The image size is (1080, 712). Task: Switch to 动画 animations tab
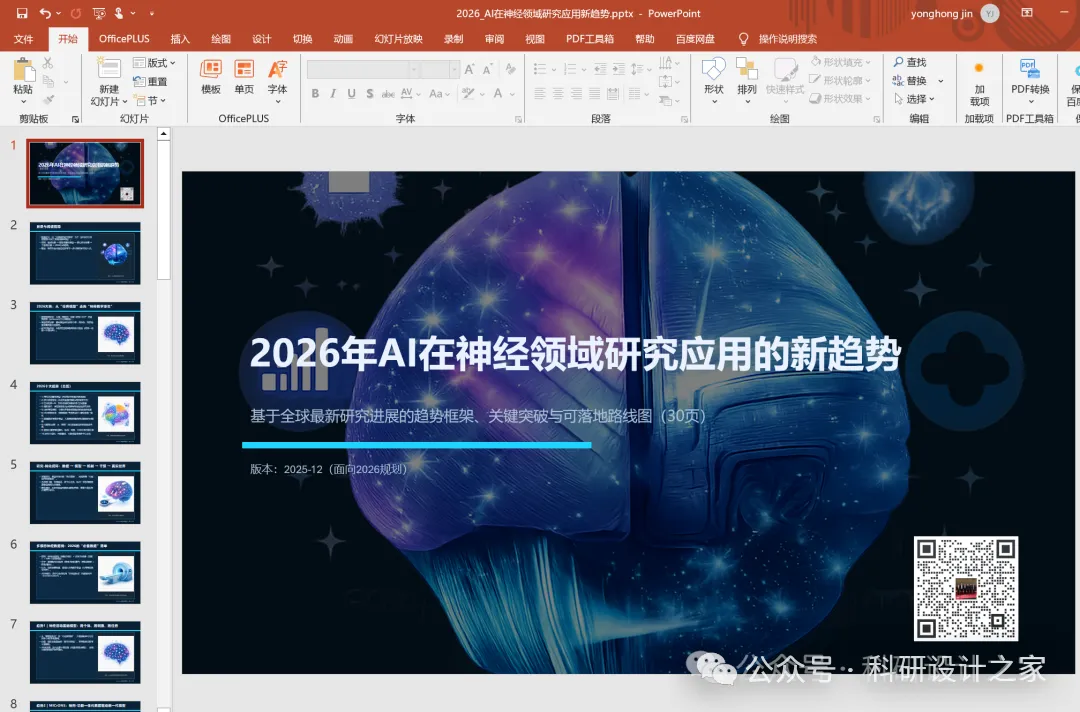coord(343,39)
